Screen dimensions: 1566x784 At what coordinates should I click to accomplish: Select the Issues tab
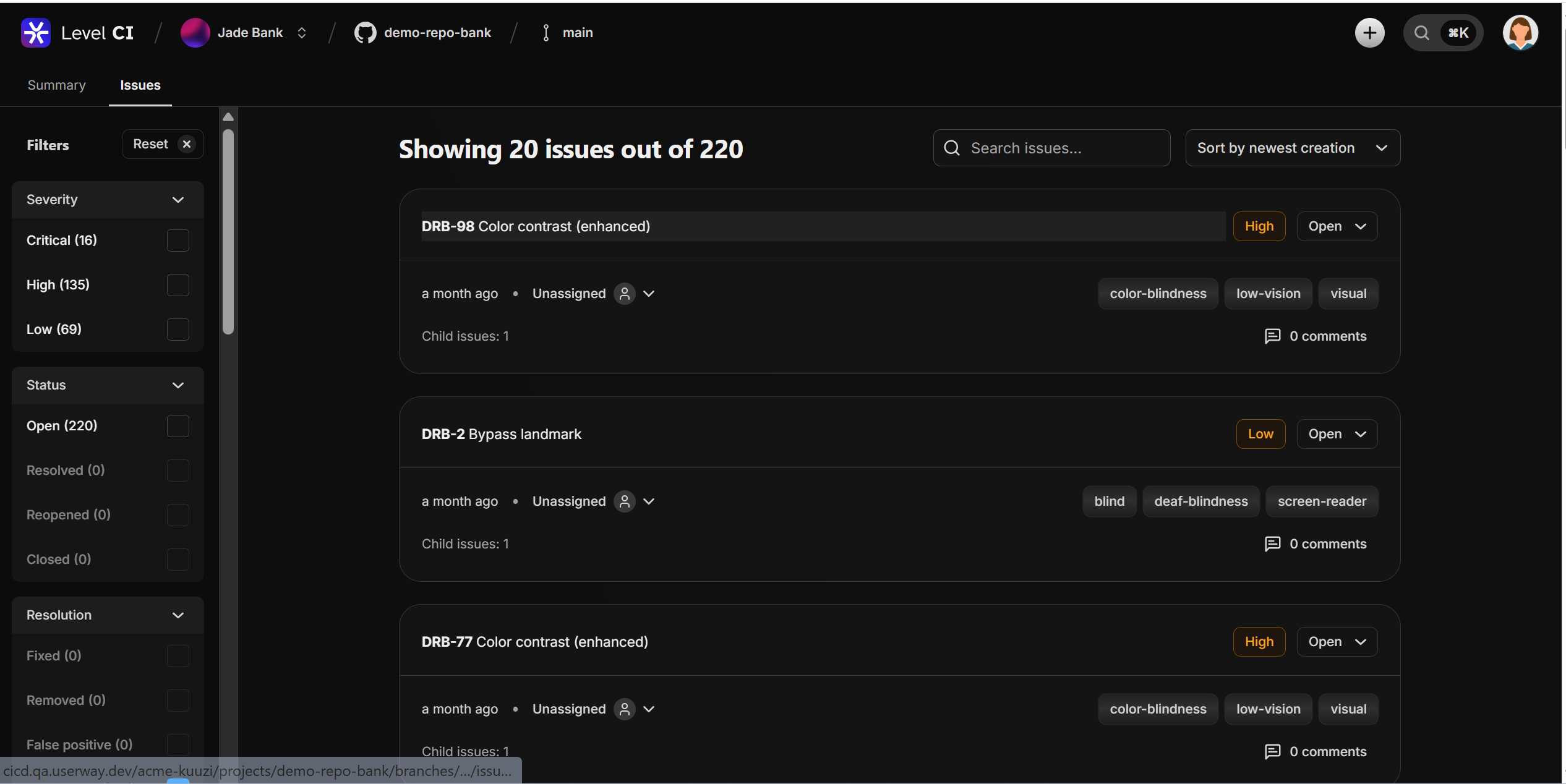[140, 85]
